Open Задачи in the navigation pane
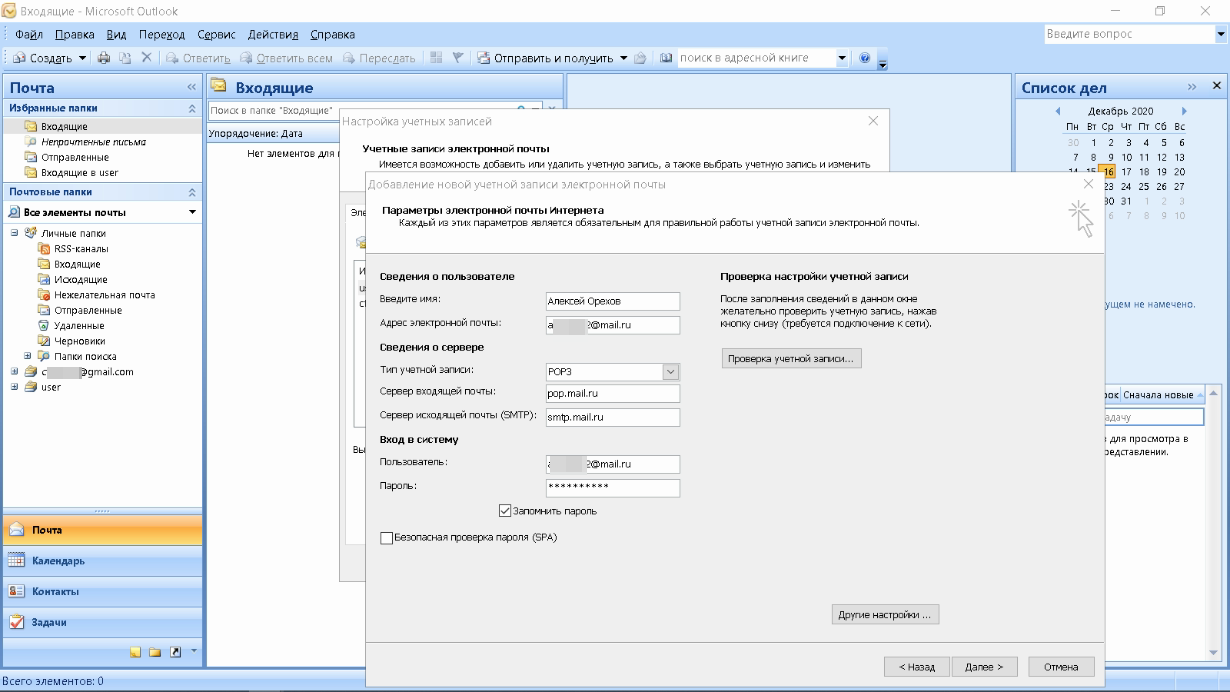 click(49, 622)
